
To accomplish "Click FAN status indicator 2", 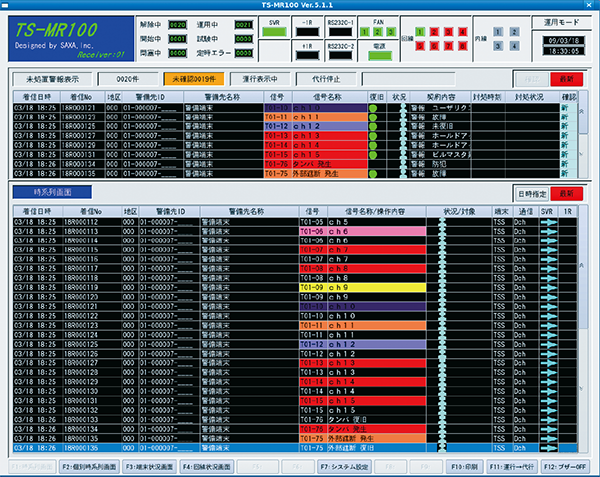I will [x=378, y=32].
